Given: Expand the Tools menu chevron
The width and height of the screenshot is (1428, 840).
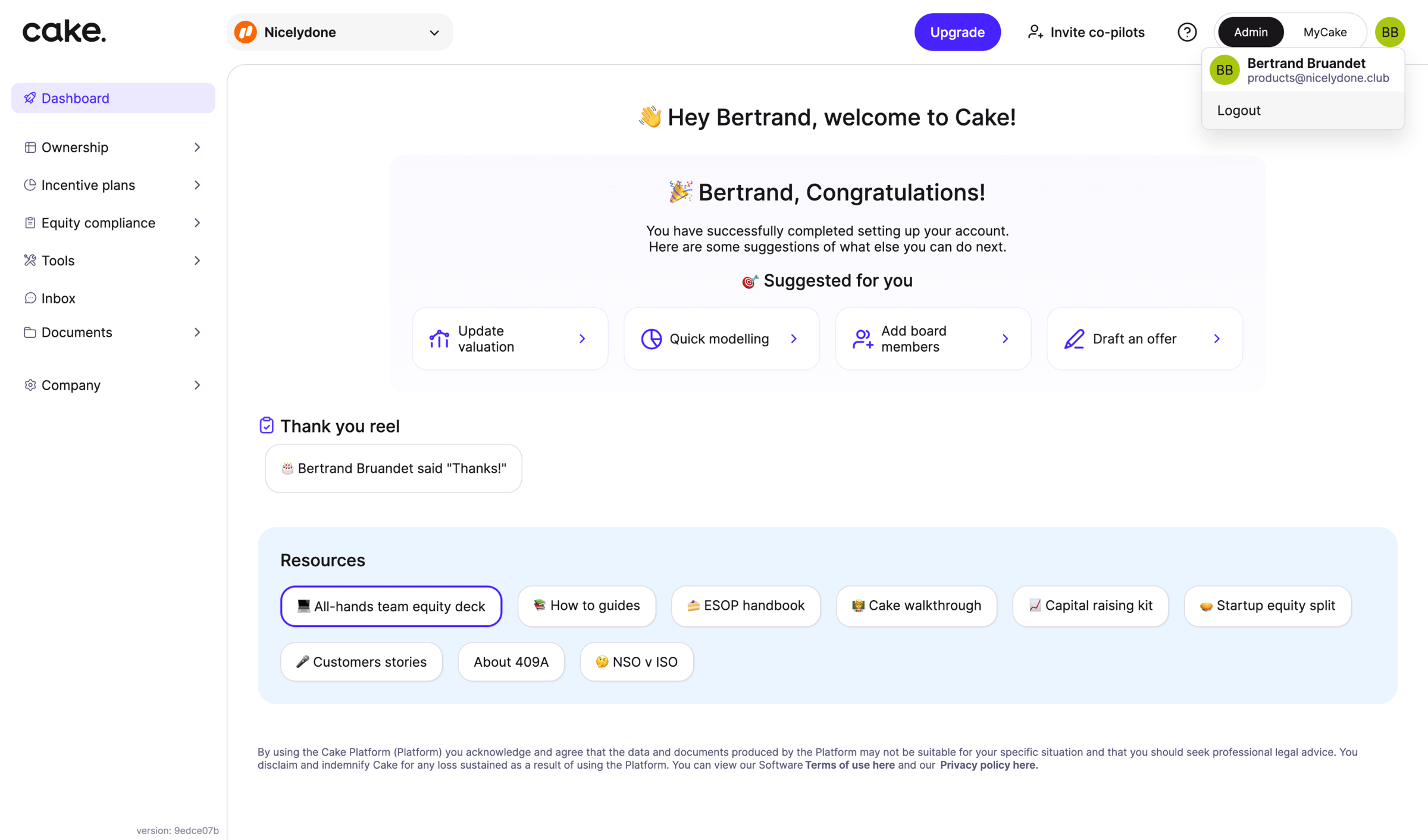Looking at the screenshot, I should pyautogui.click(x=197, y=261).
